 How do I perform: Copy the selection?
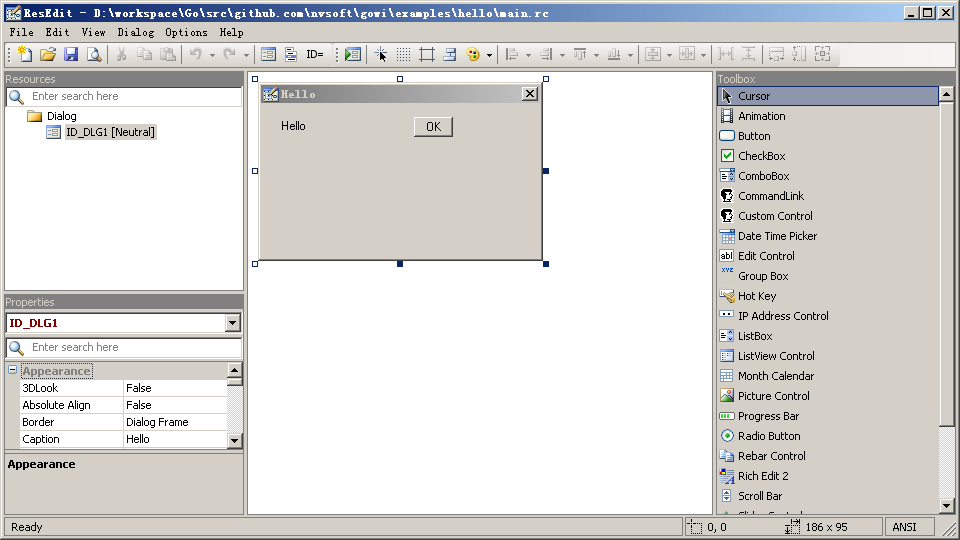(144, 54)
